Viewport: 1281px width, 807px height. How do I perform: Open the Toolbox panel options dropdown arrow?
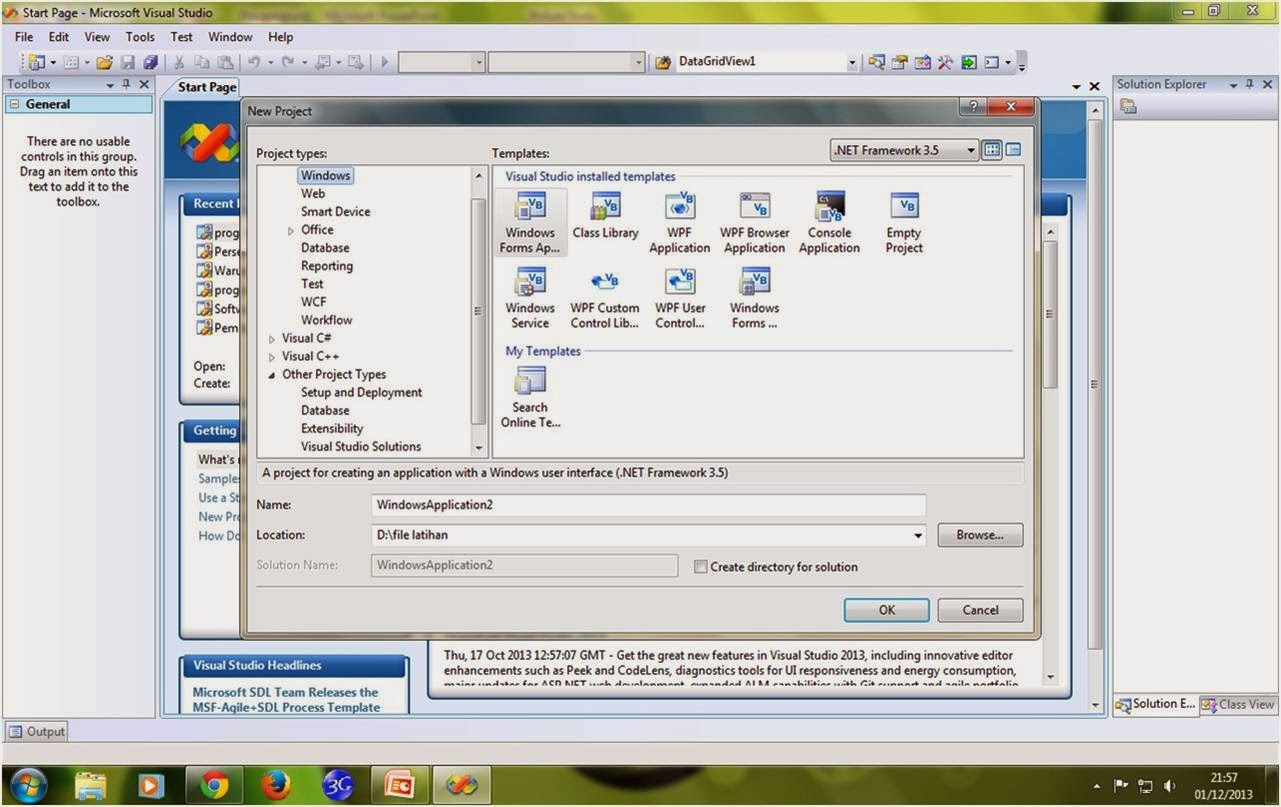(109, 85)
